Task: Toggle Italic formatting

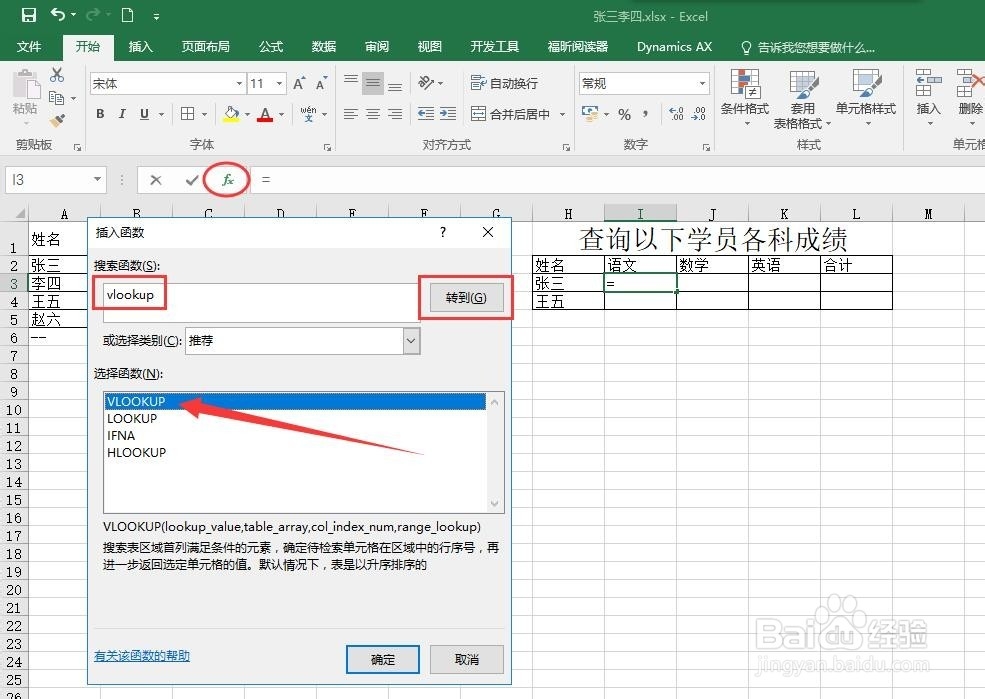Action: [122, 114]
